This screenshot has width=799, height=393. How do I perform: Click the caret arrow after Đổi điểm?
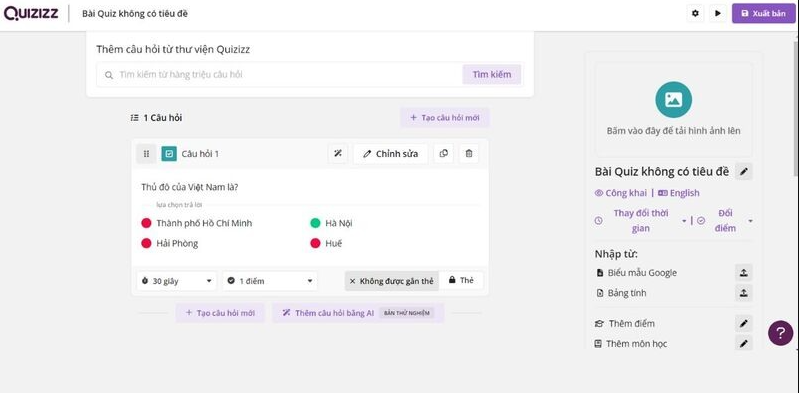pyautogui.click(x=750, y=221)
